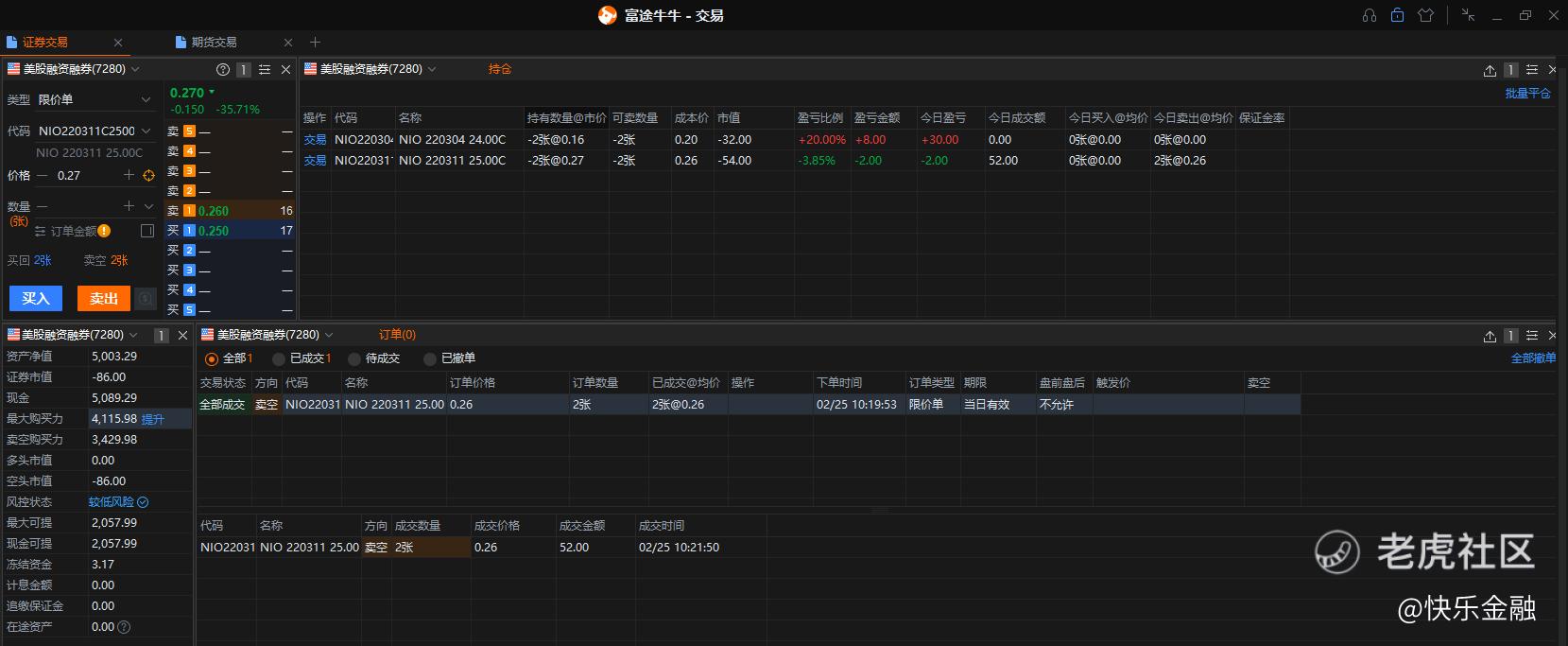
Task: Select the 已撤单 radio button
Action: [x=430, y=359]
